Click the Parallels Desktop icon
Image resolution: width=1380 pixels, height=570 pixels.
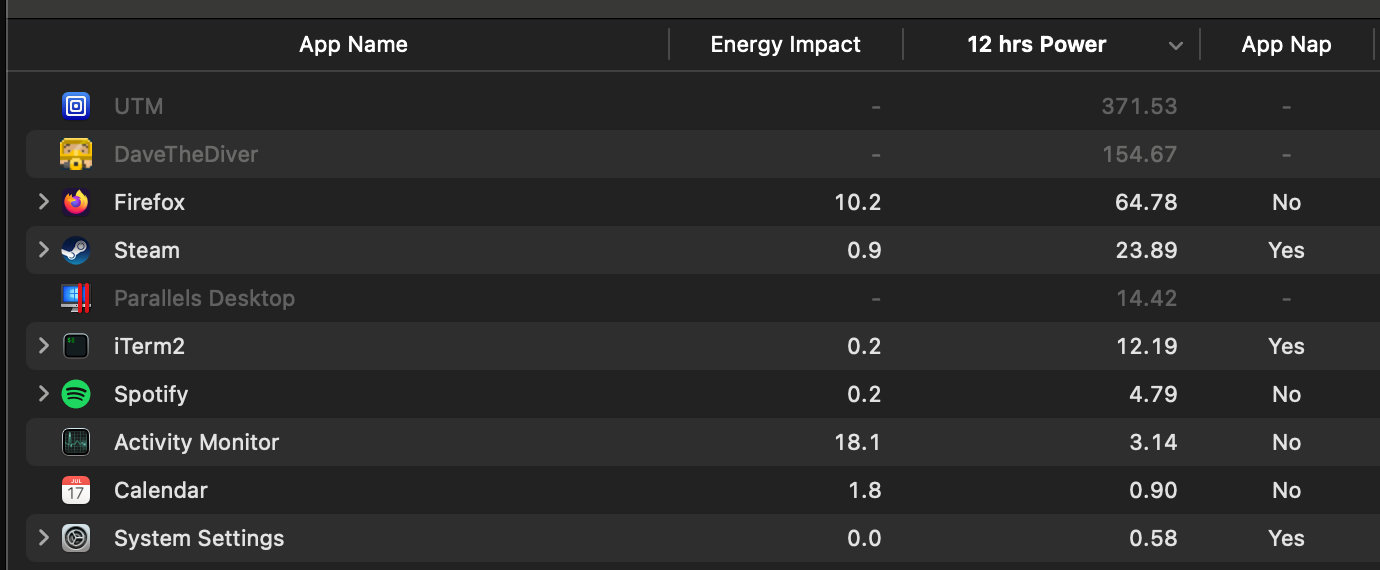(x=76, y=298)
